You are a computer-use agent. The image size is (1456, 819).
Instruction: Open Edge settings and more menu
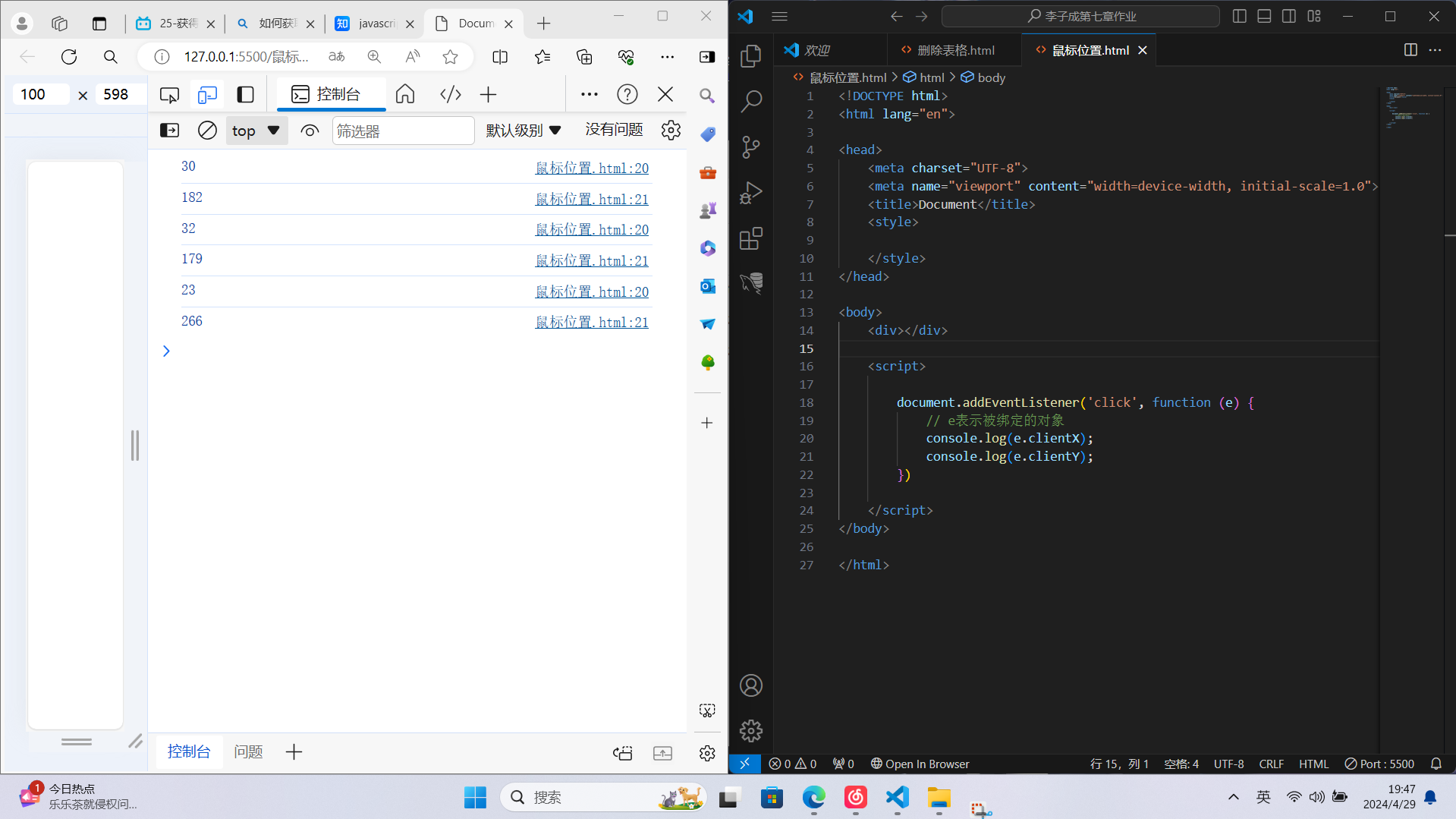667,57
